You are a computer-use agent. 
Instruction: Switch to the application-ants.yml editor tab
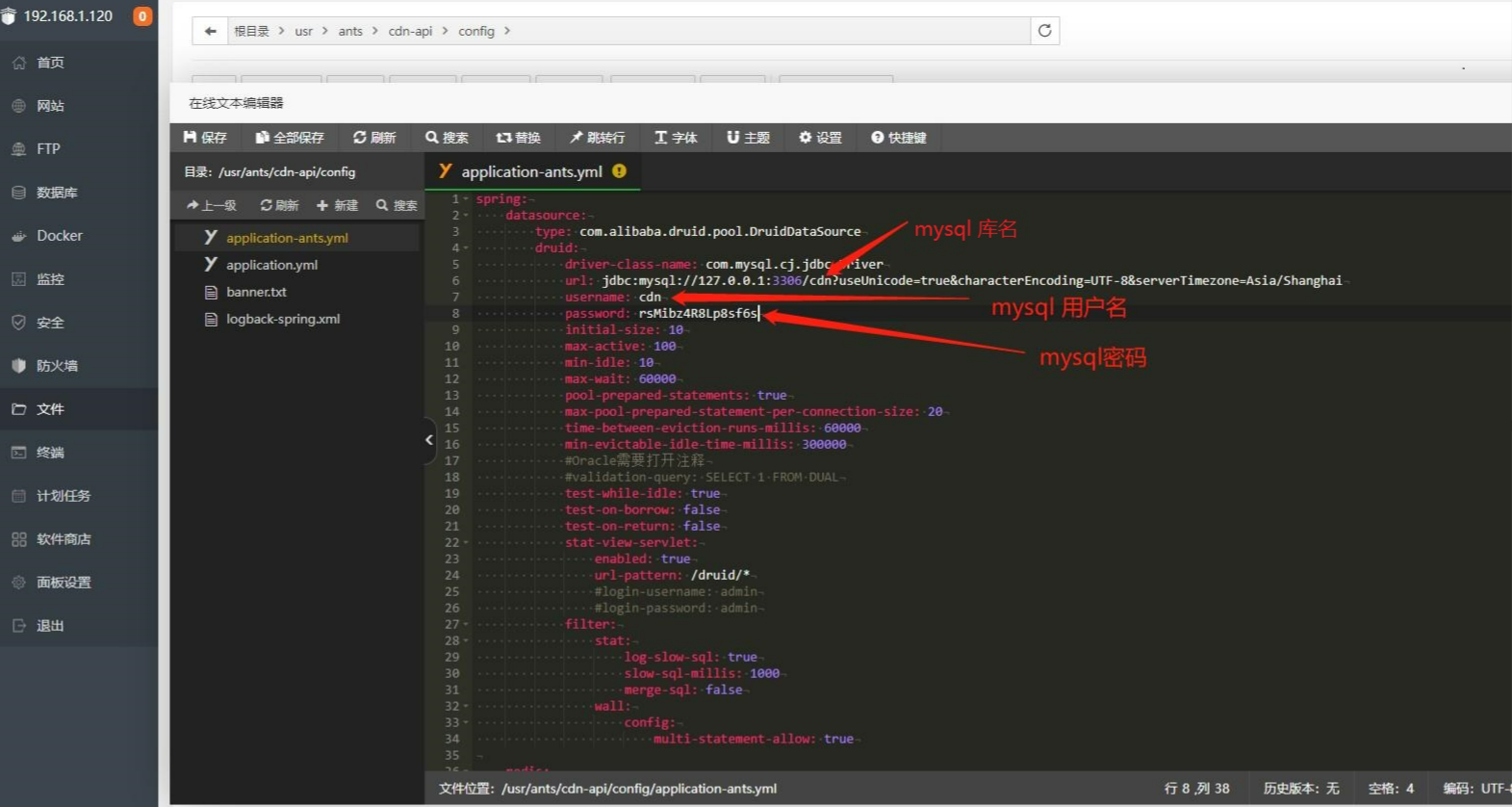(531, 171)
